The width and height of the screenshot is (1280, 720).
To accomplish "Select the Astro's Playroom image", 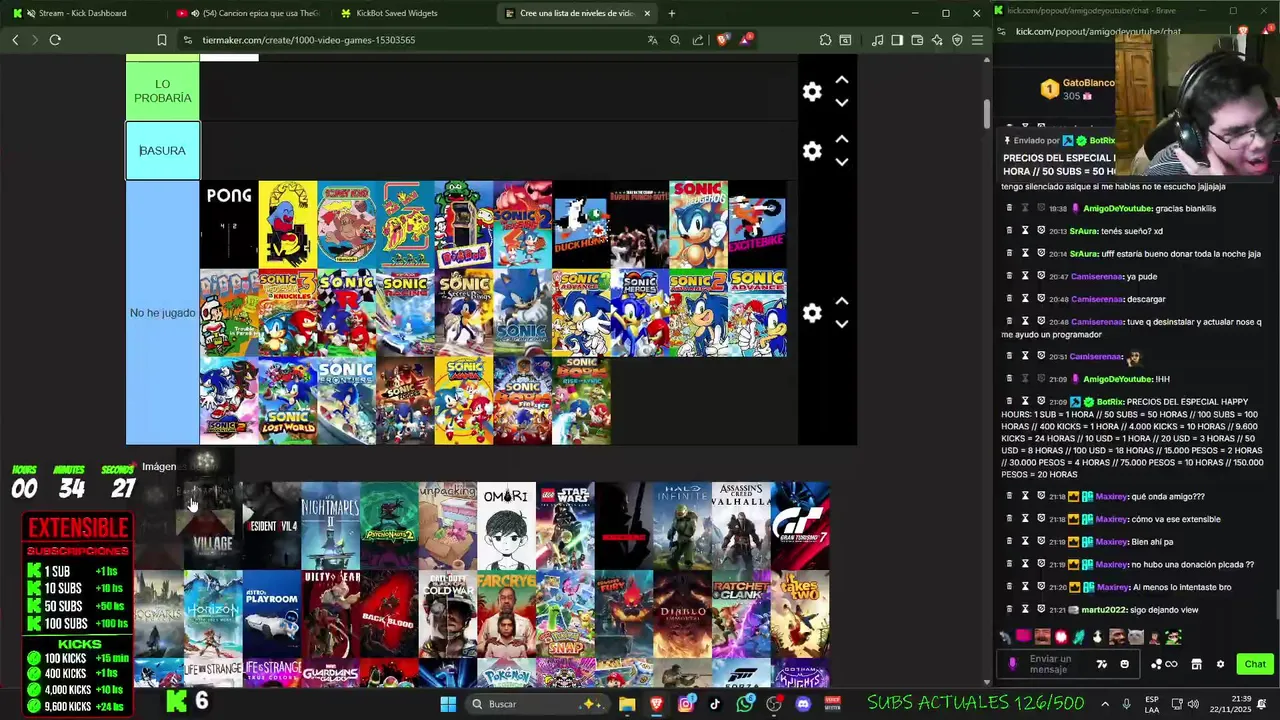I will coord(272,614).
